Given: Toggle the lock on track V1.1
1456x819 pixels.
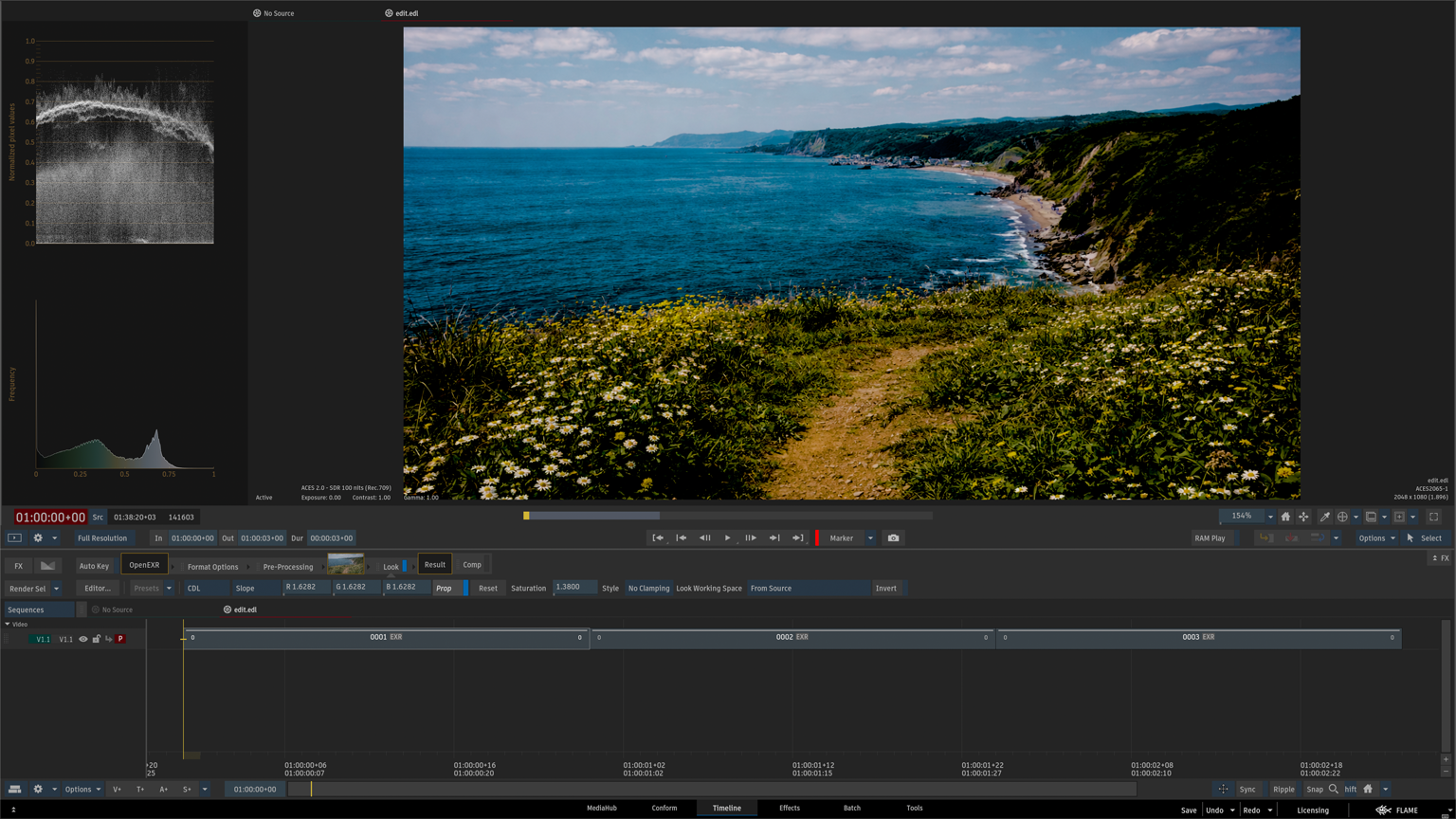Looking at the screenshot, I should pos(96,639).
